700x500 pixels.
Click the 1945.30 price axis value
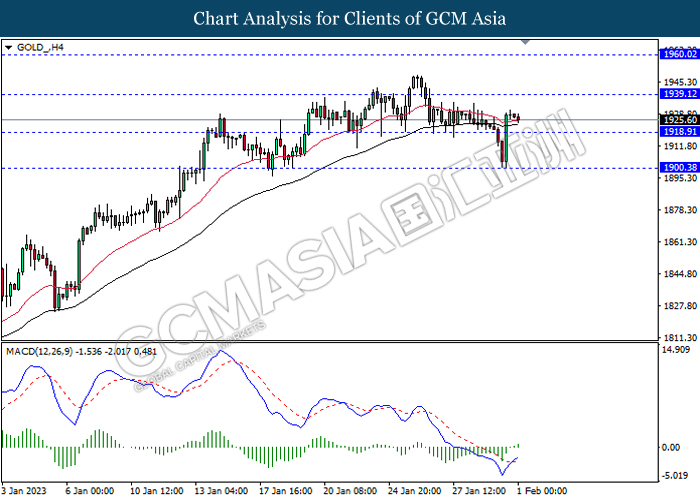pos(680,83)
